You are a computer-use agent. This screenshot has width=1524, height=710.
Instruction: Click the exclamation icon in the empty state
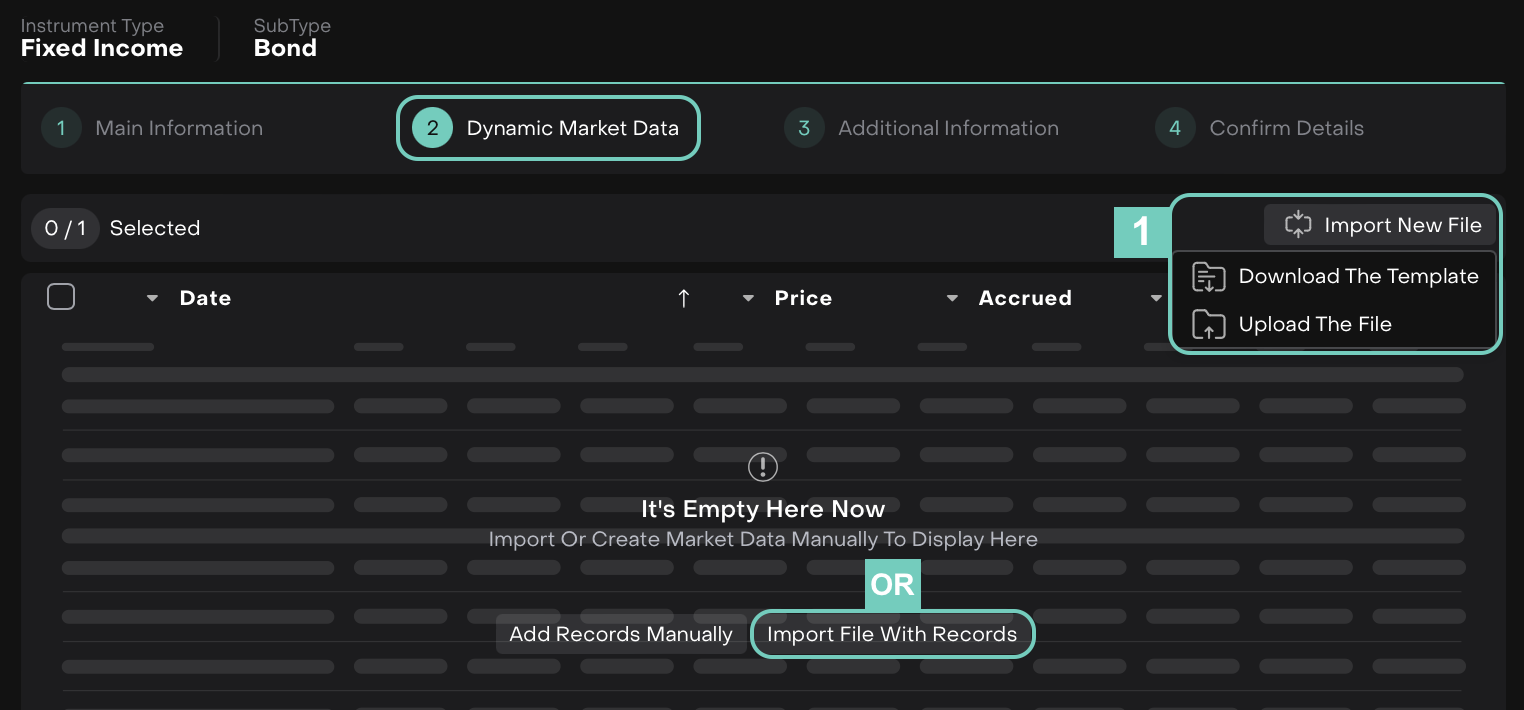763,466
